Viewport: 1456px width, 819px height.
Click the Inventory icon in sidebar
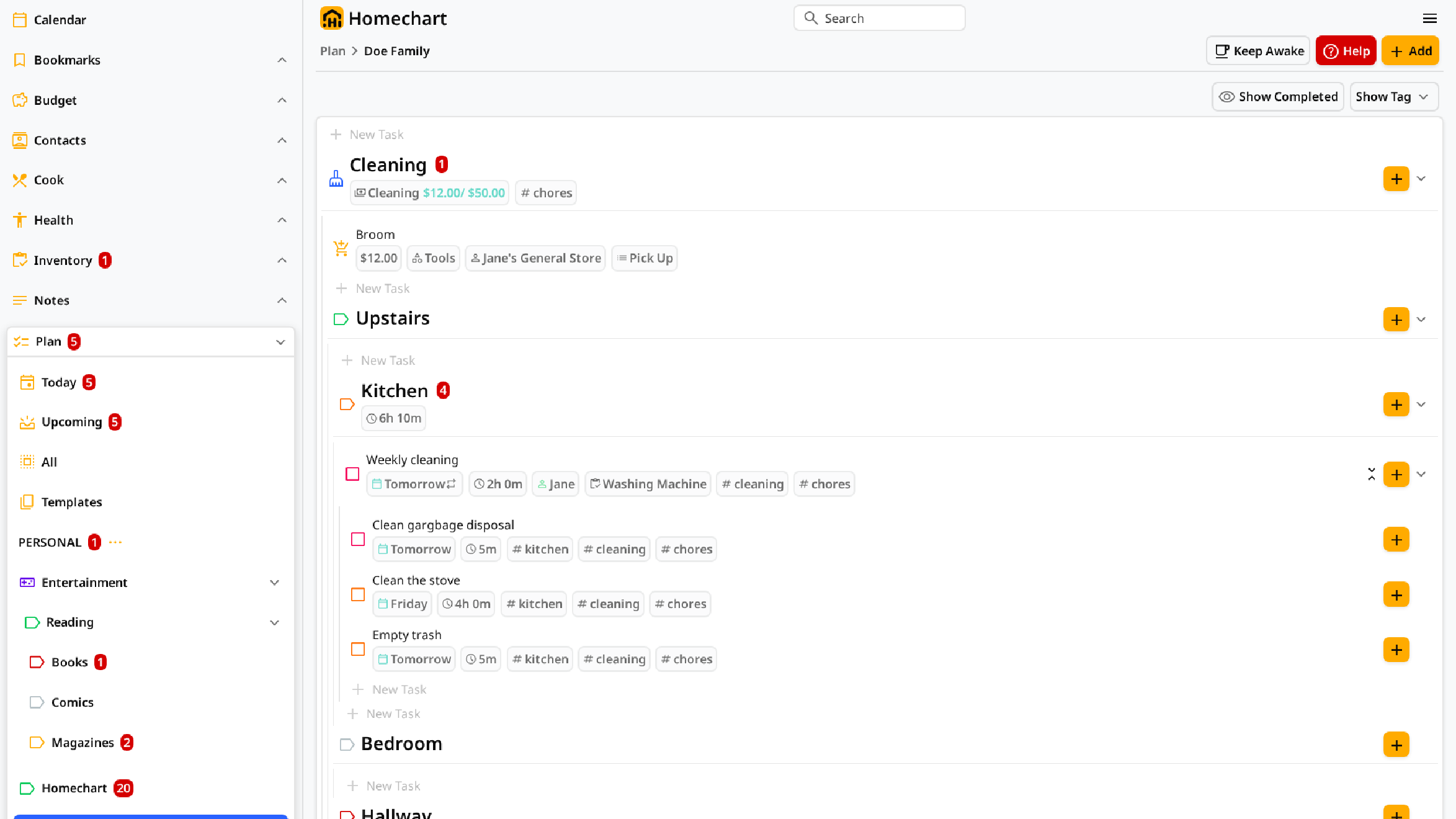pyautogui.click(x=20, y=260)
